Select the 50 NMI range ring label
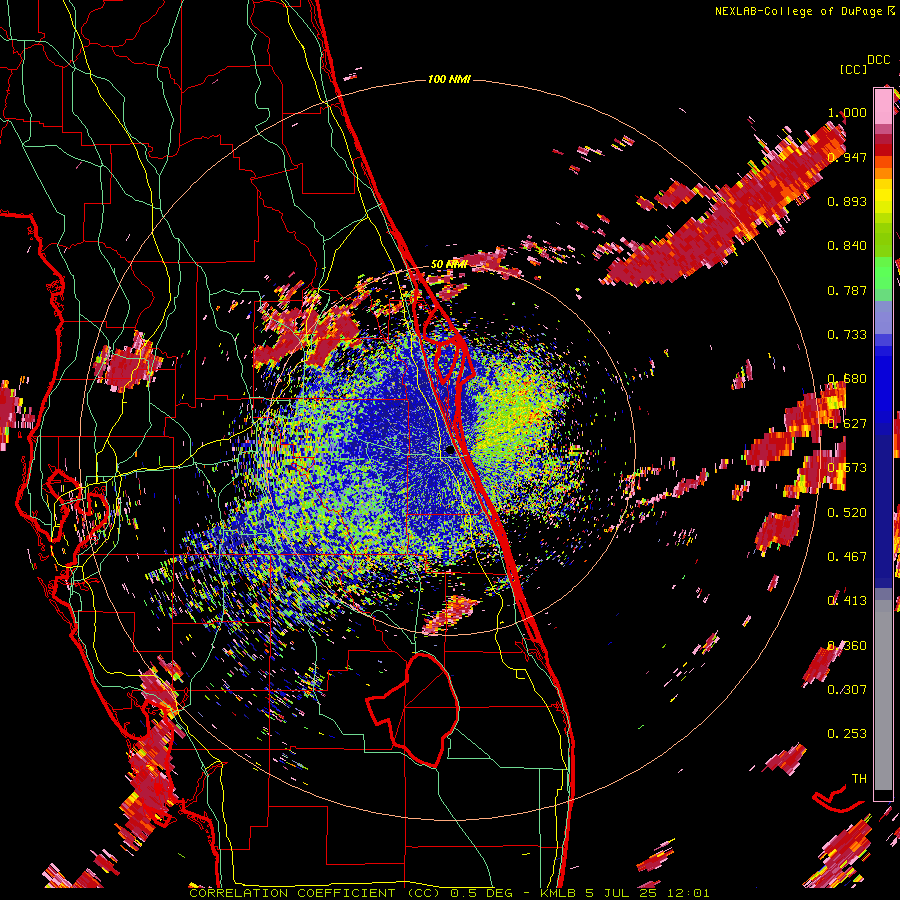The image size is (900, 900). coord(449,265)
